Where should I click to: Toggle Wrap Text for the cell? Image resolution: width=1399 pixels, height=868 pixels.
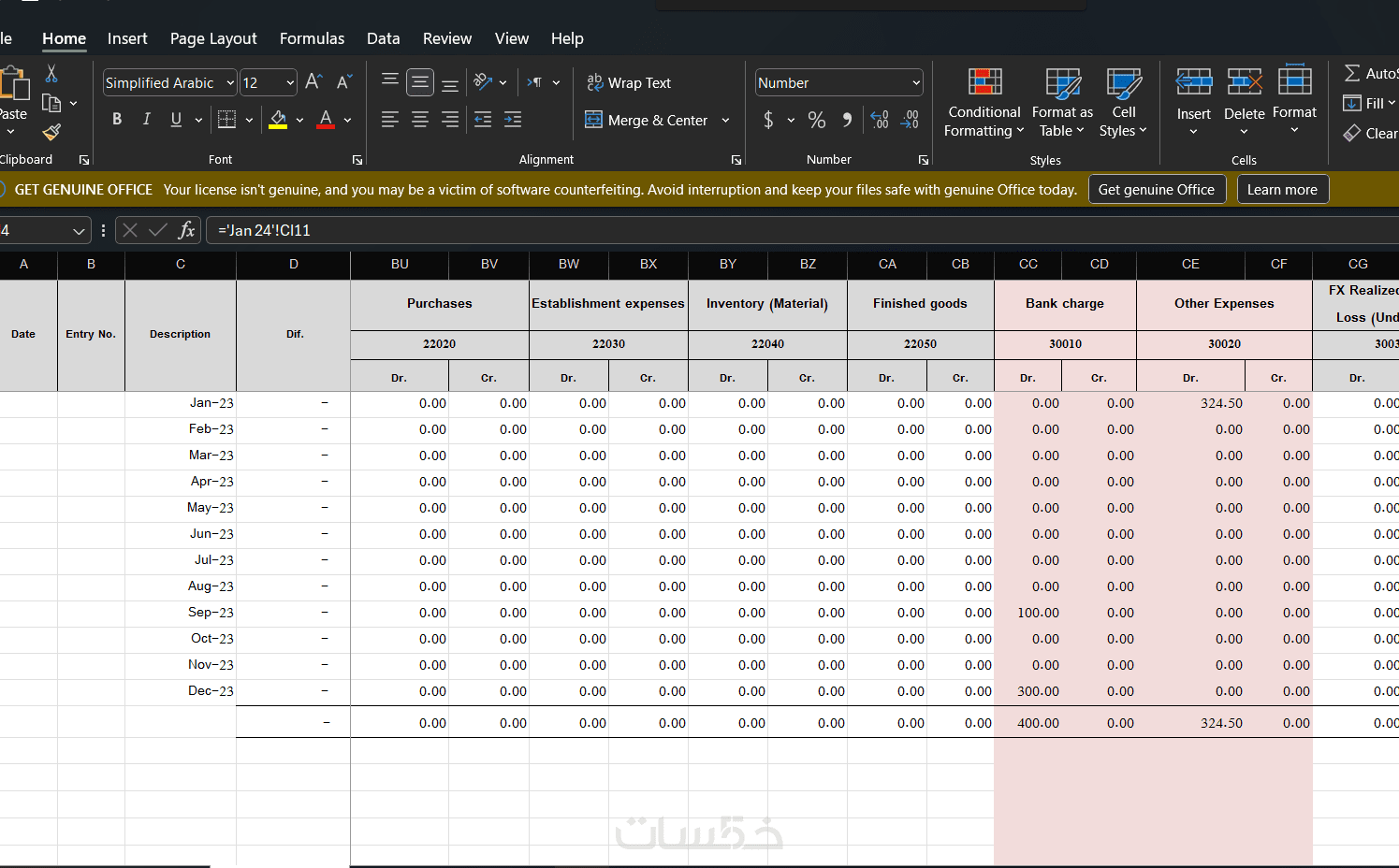[629, 83]
